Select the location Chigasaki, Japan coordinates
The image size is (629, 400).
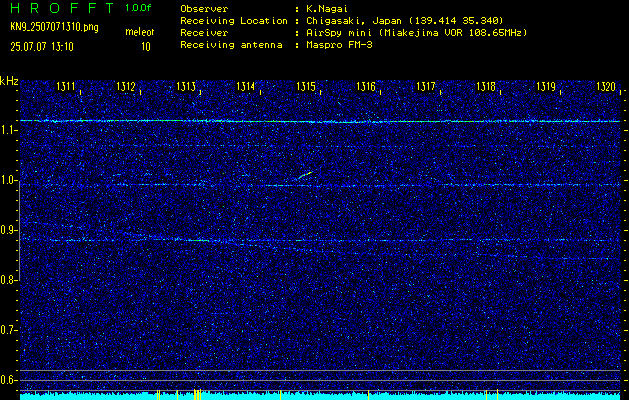pyautogui.click(x=404, y=21)
